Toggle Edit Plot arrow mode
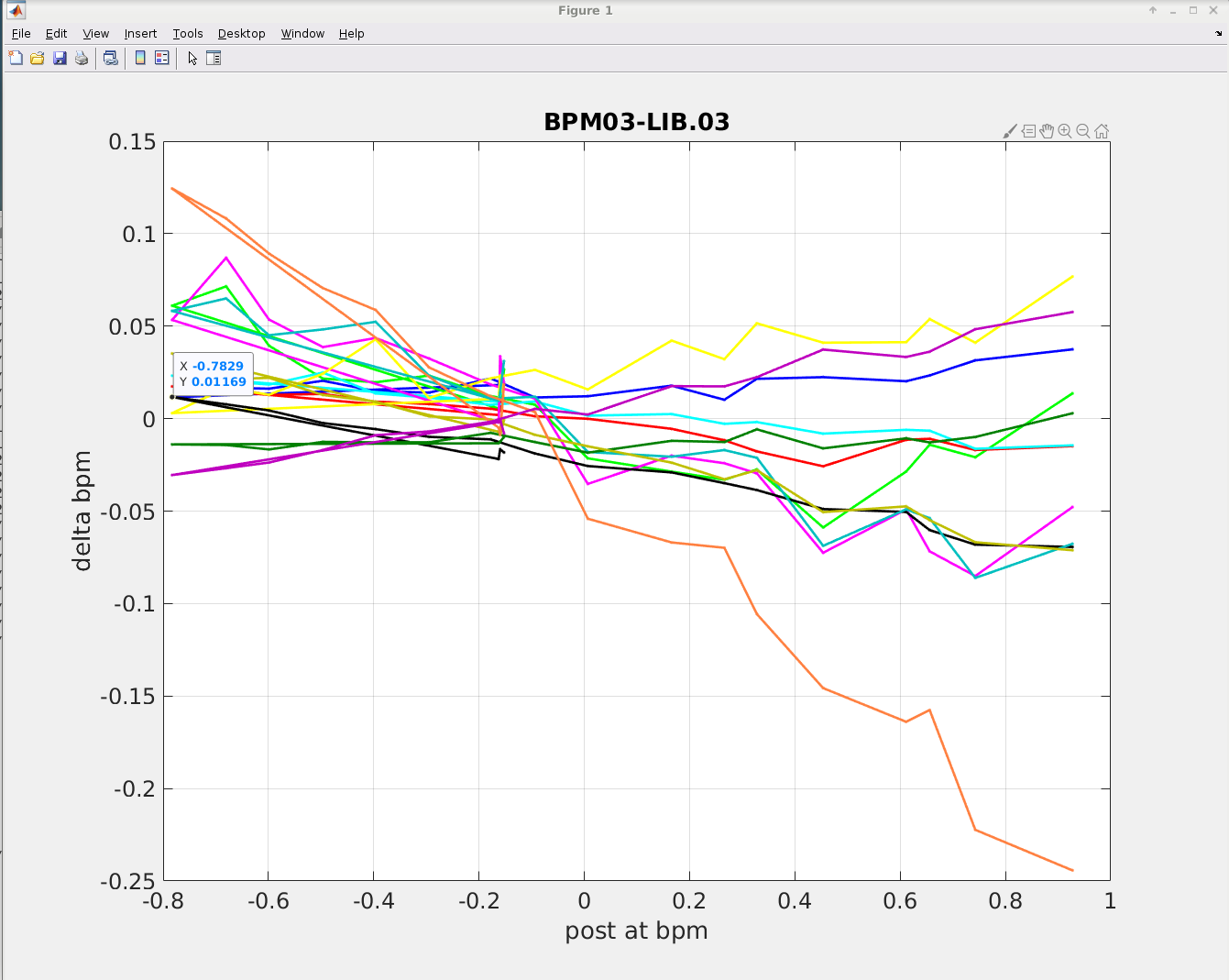The image size is (1229, 980). 192,58
